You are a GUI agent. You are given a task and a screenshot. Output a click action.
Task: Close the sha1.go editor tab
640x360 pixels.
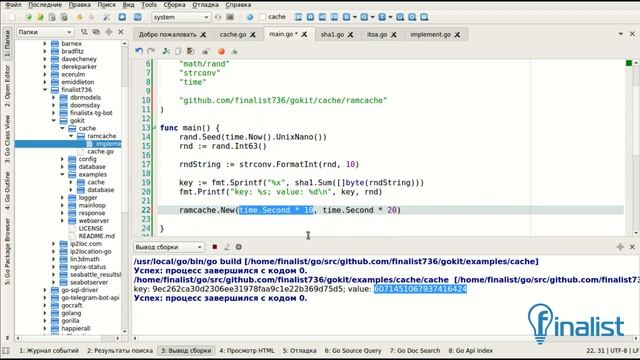350,35
